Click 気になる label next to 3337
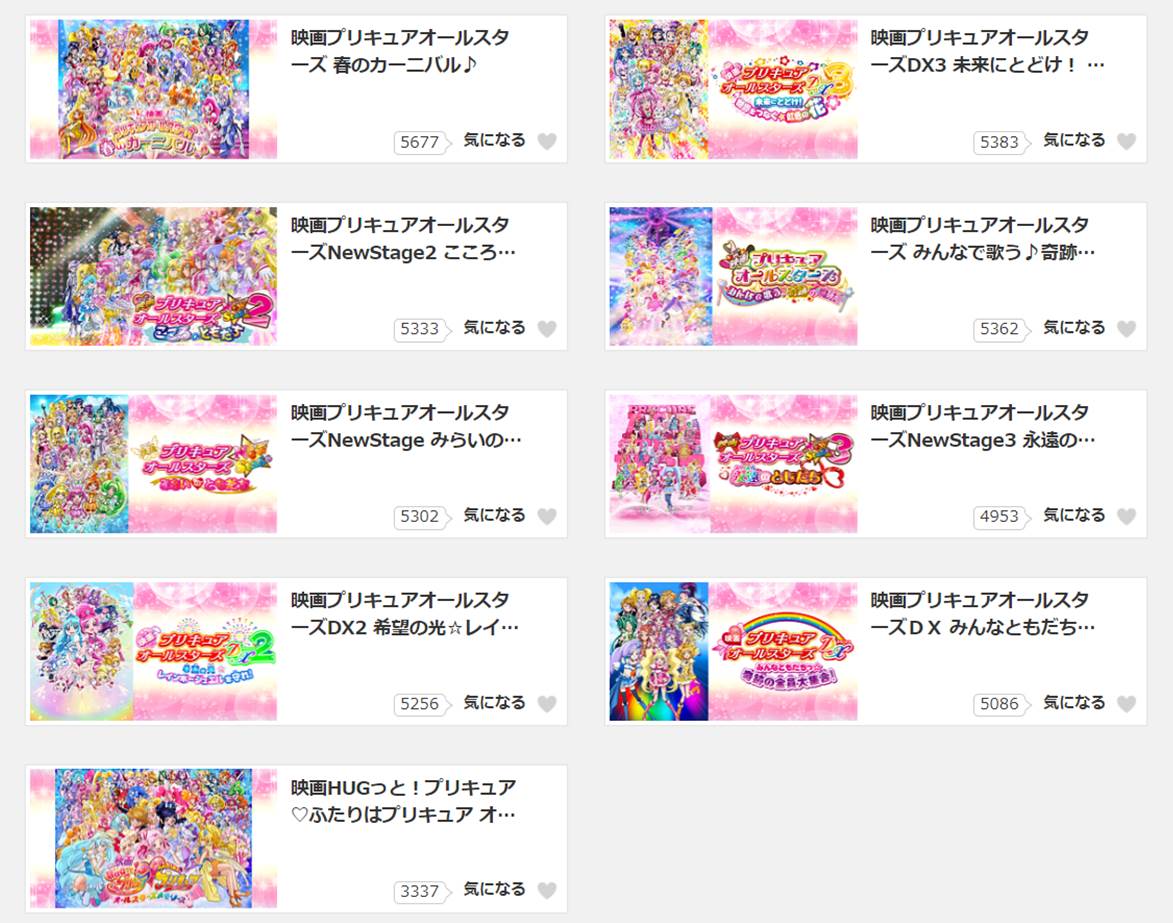The width and height of the screenshot is (1173, 923). coord(494,889)
